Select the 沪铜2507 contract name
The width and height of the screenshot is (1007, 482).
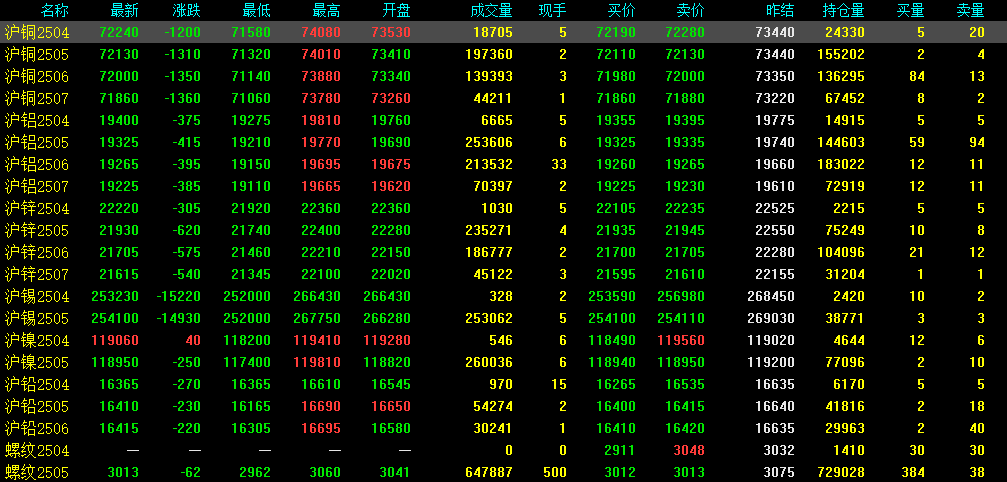click(37, 98)
